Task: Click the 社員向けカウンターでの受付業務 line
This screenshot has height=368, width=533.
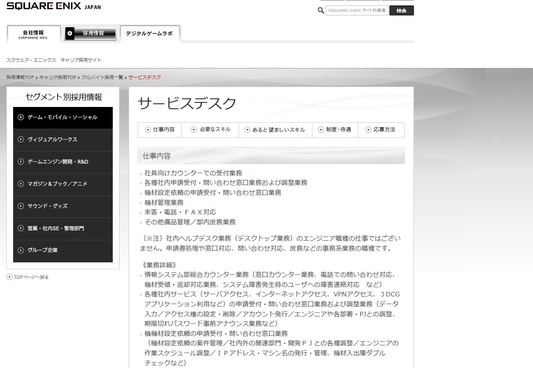Action: click(193, 173)
